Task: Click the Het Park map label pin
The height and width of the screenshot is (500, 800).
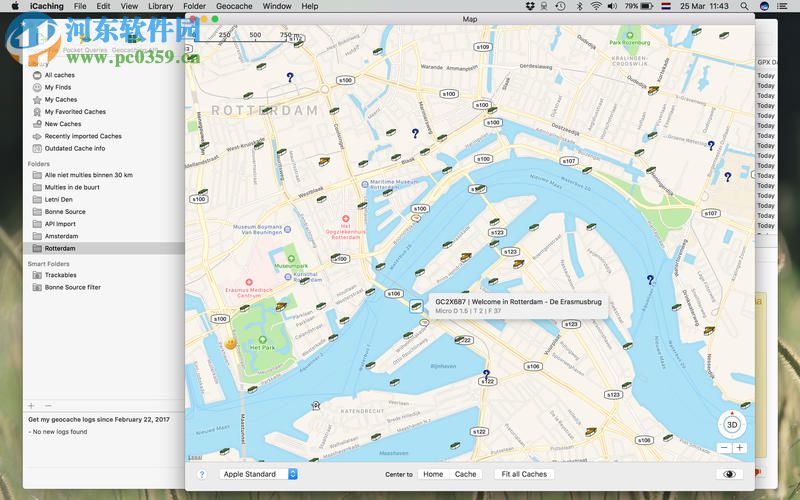Action: click(x=262, y=339)
